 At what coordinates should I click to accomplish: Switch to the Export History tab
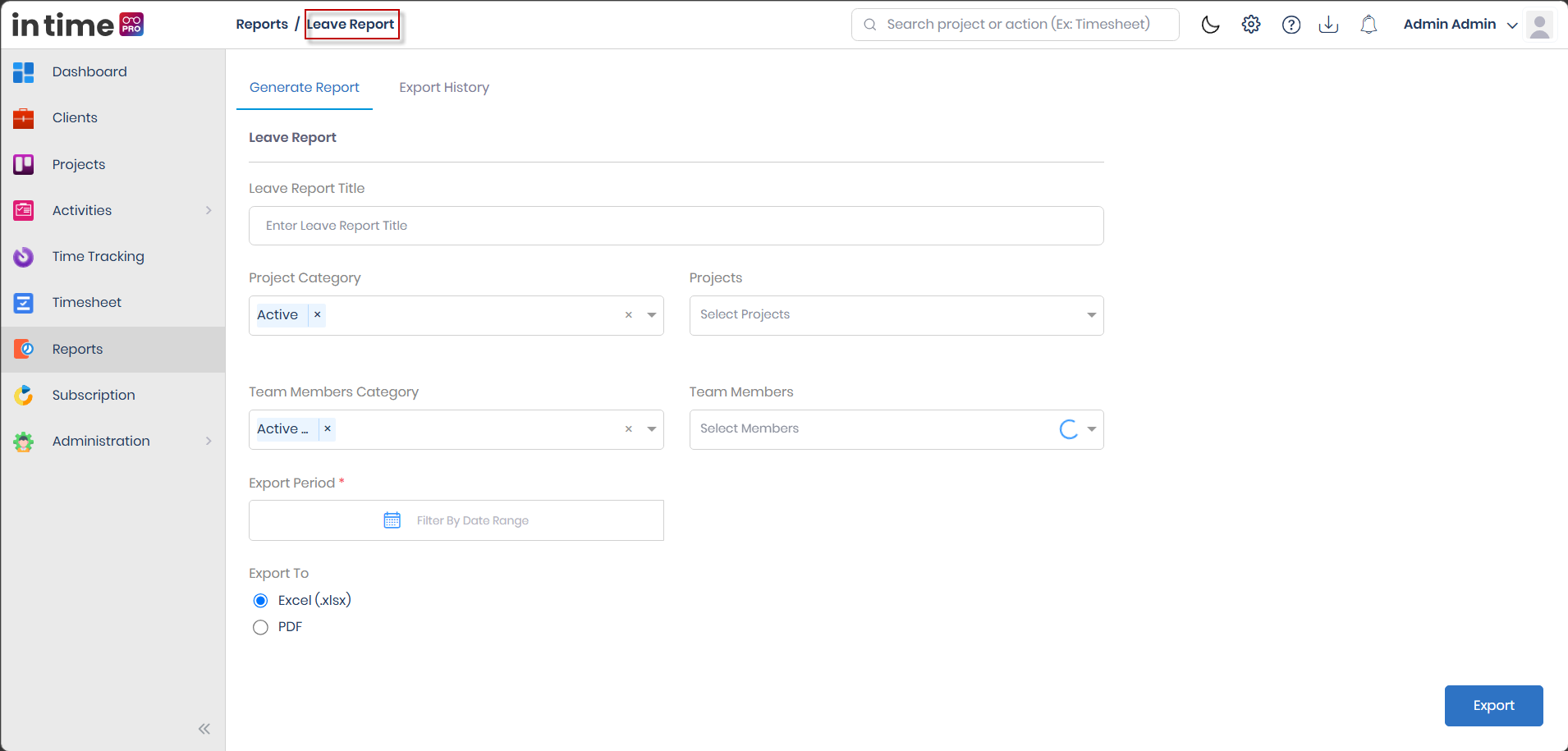tap(444, 88)
